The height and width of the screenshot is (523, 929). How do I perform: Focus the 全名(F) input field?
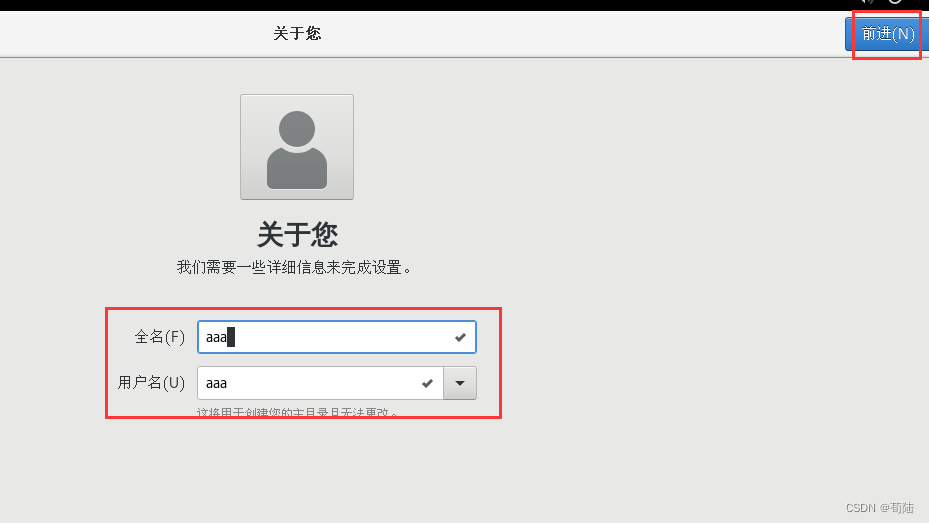click(x=337, y=337)
